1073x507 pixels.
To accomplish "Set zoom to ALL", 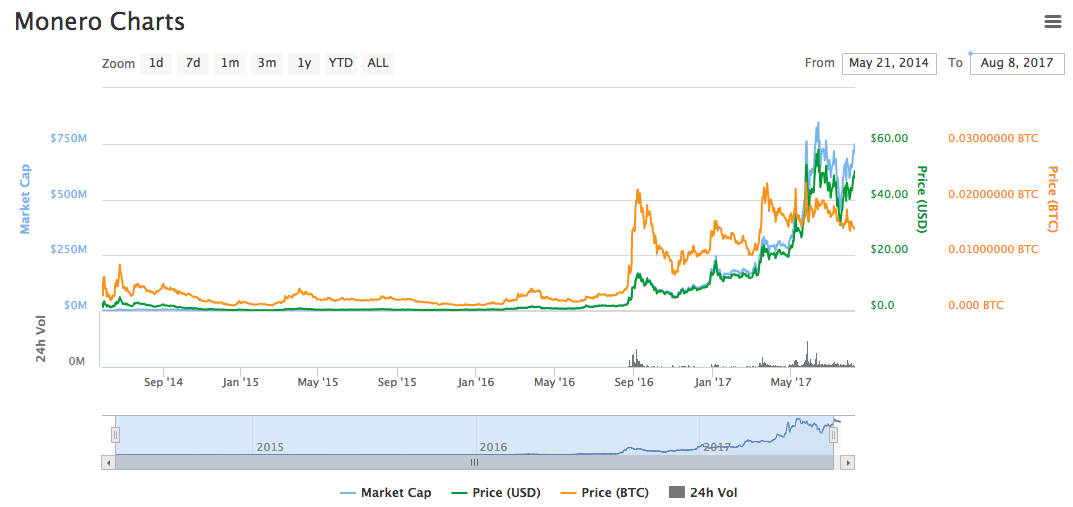I will pyautogui.click(x=378, y=64).
